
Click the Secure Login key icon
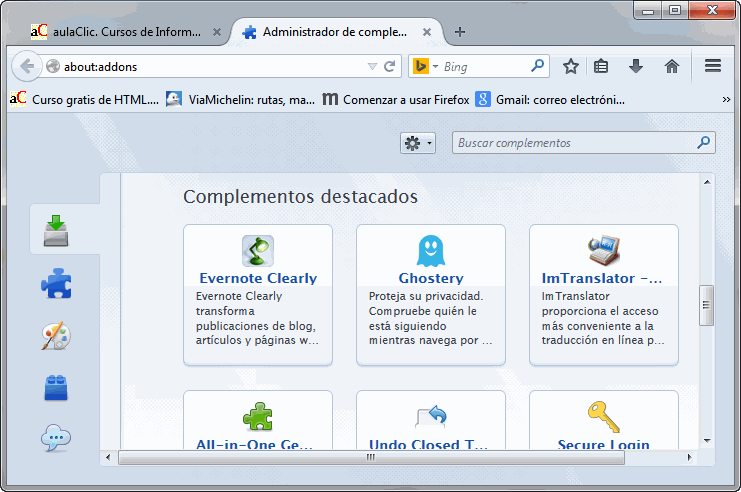[604, 416]
